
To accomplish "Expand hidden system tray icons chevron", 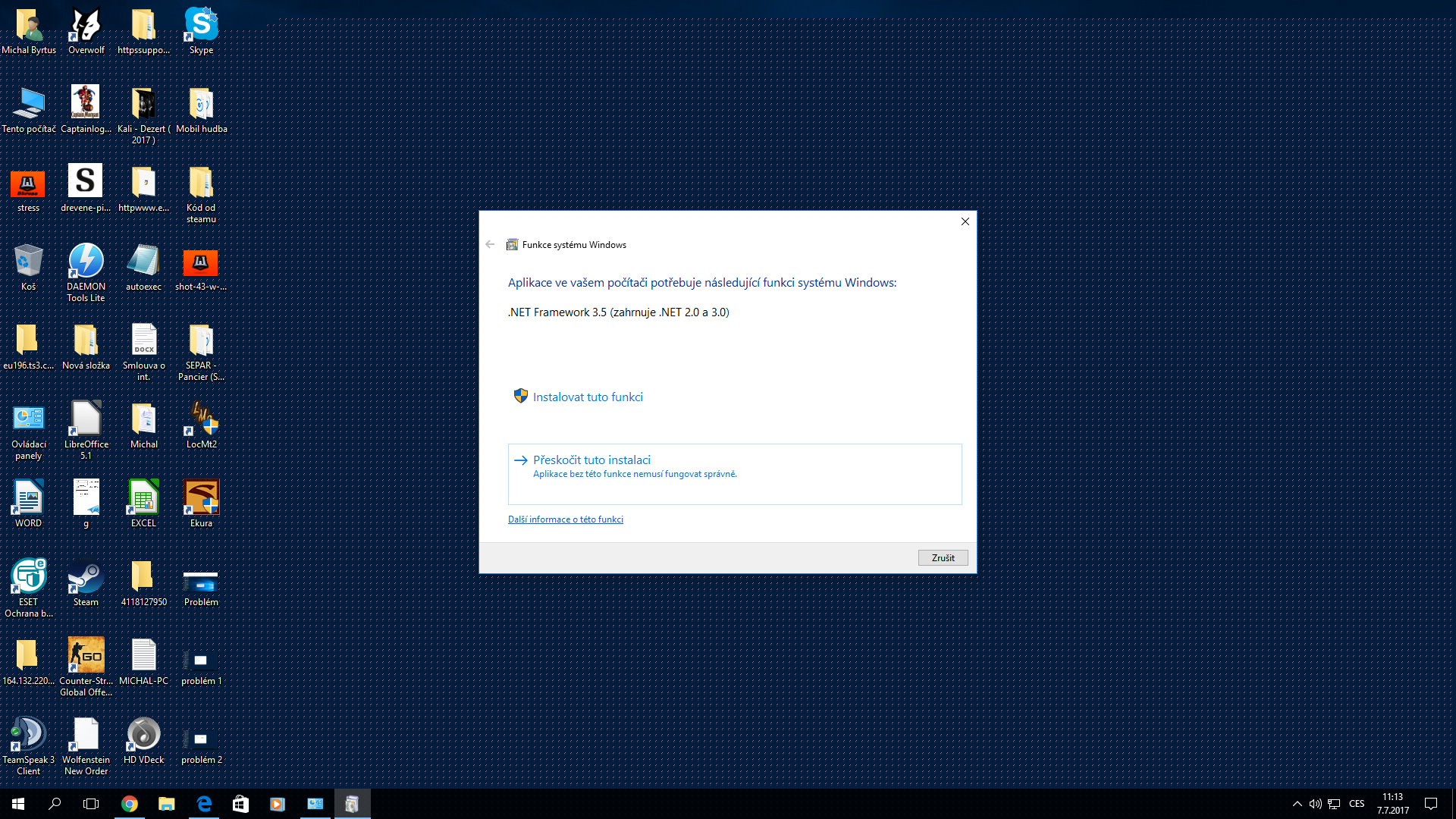I will click(x=1297, y=804).
